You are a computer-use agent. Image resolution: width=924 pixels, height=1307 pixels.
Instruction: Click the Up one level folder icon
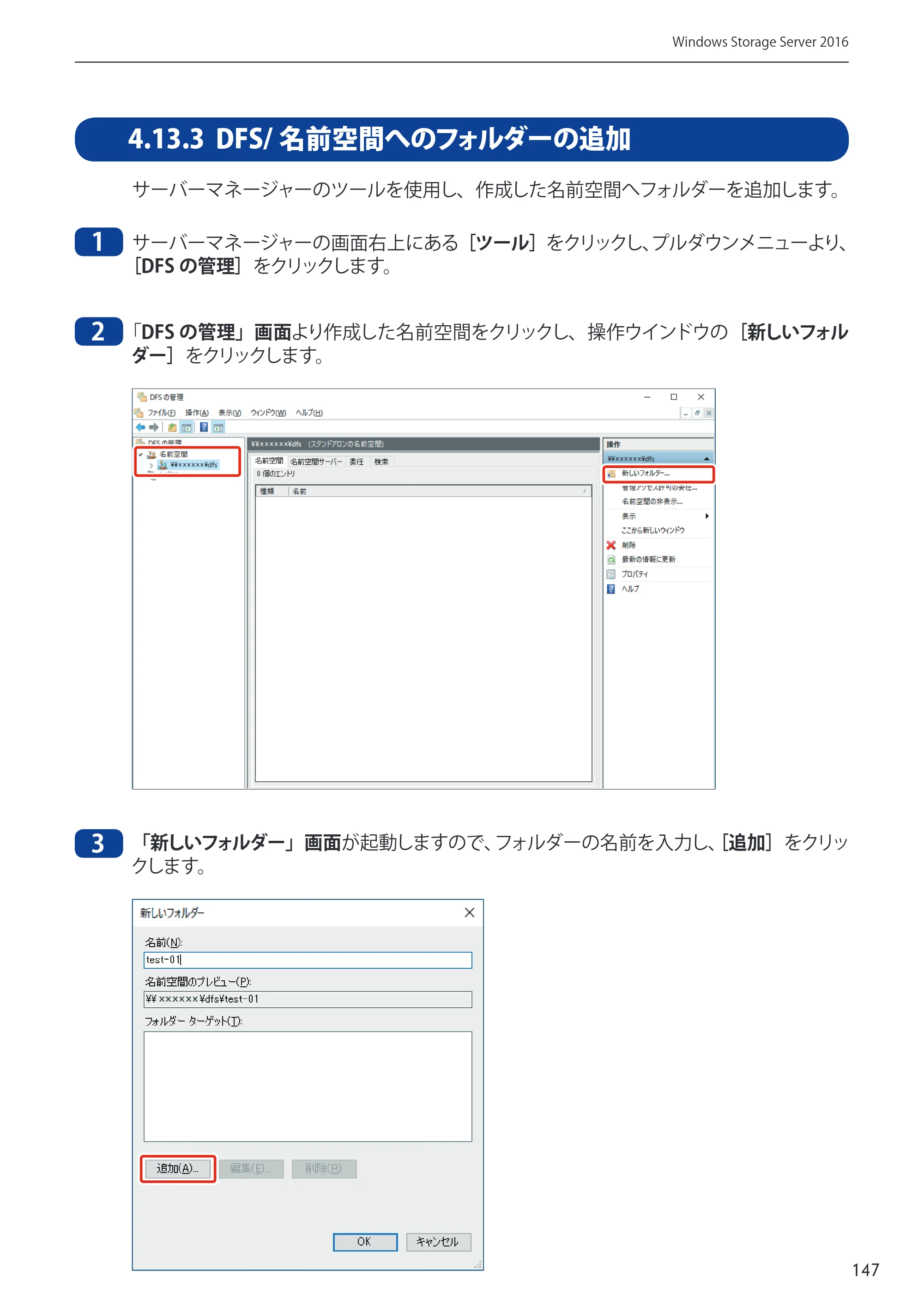(x=172, y=427)
